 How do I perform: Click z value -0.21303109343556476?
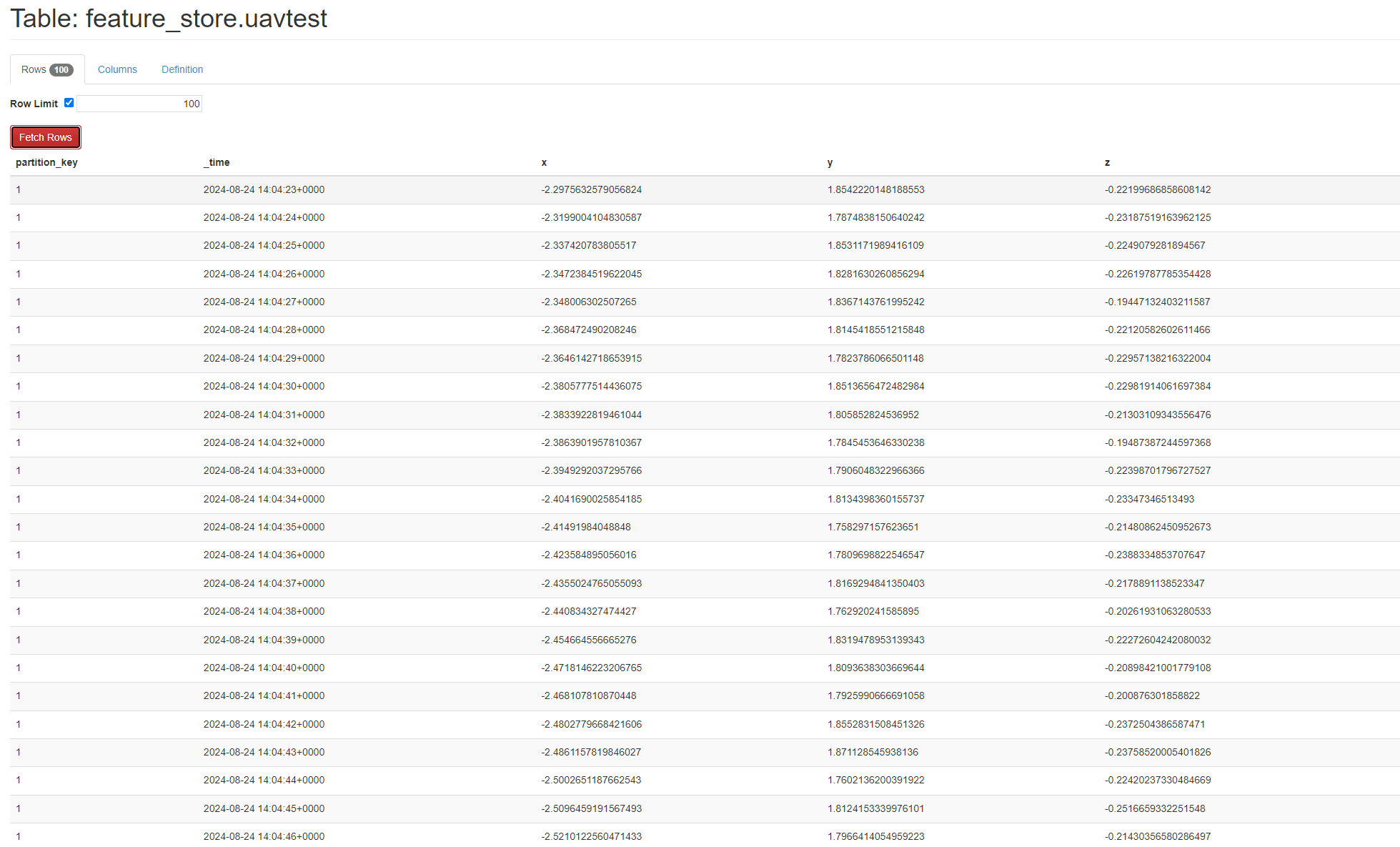tap(1158, 415)
